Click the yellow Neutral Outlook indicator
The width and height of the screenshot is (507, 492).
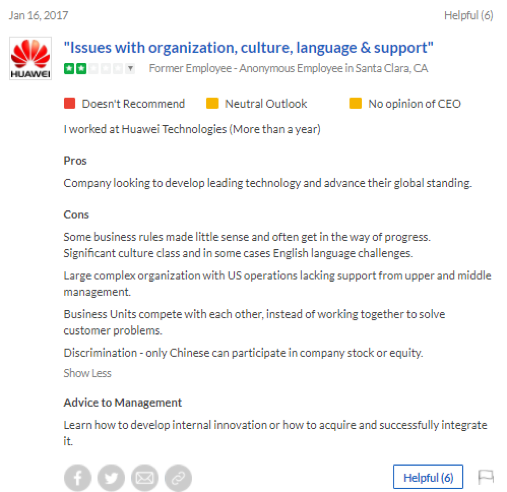point(212,103)
